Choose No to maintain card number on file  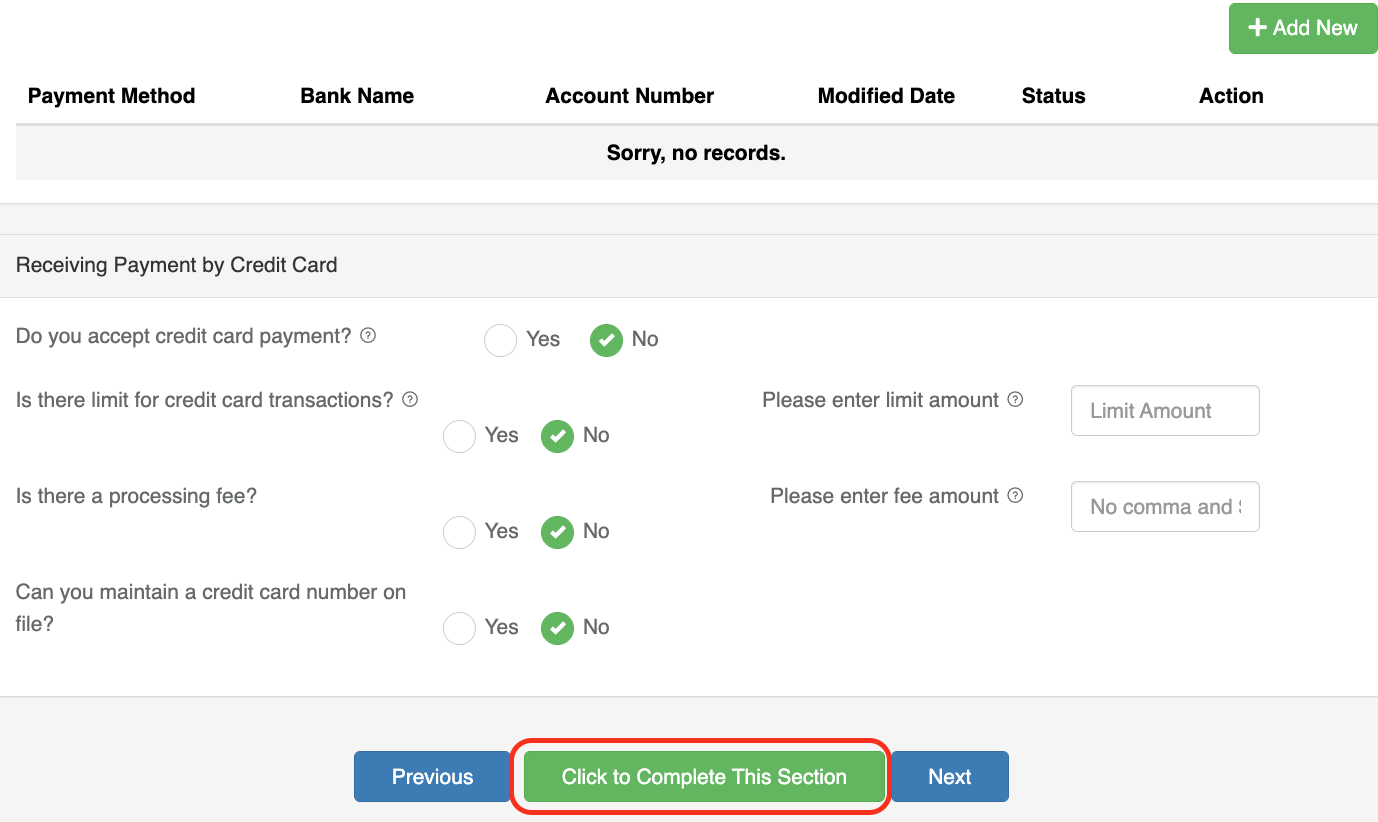[557, 628]
